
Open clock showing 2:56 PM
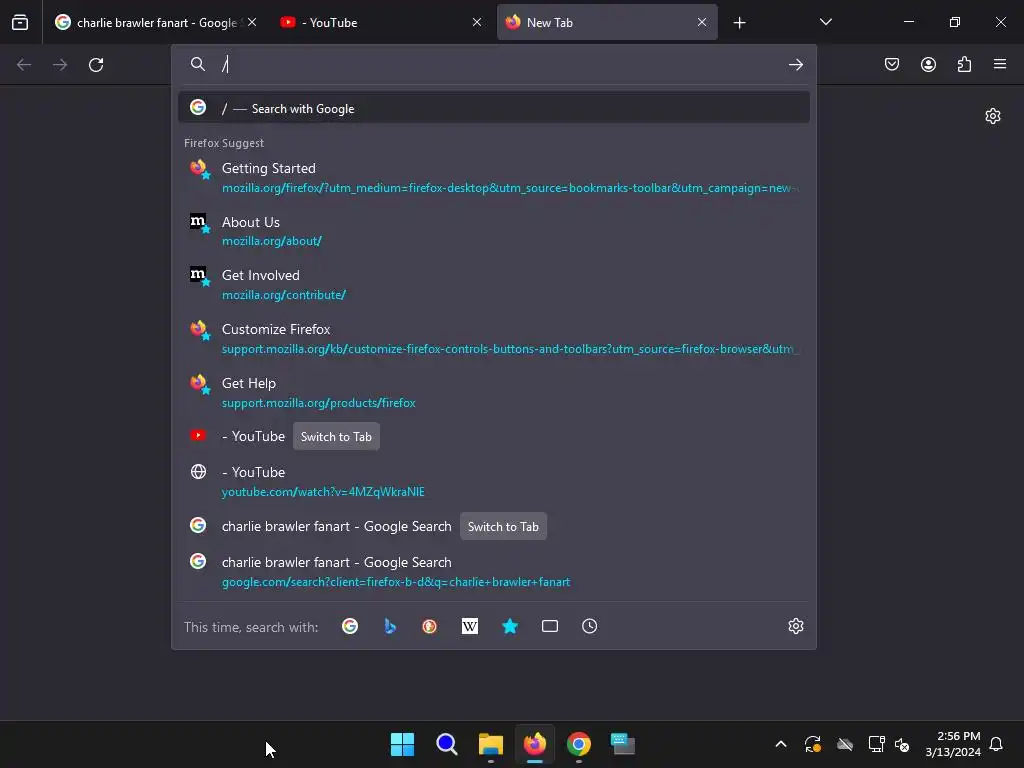point(953,744)
